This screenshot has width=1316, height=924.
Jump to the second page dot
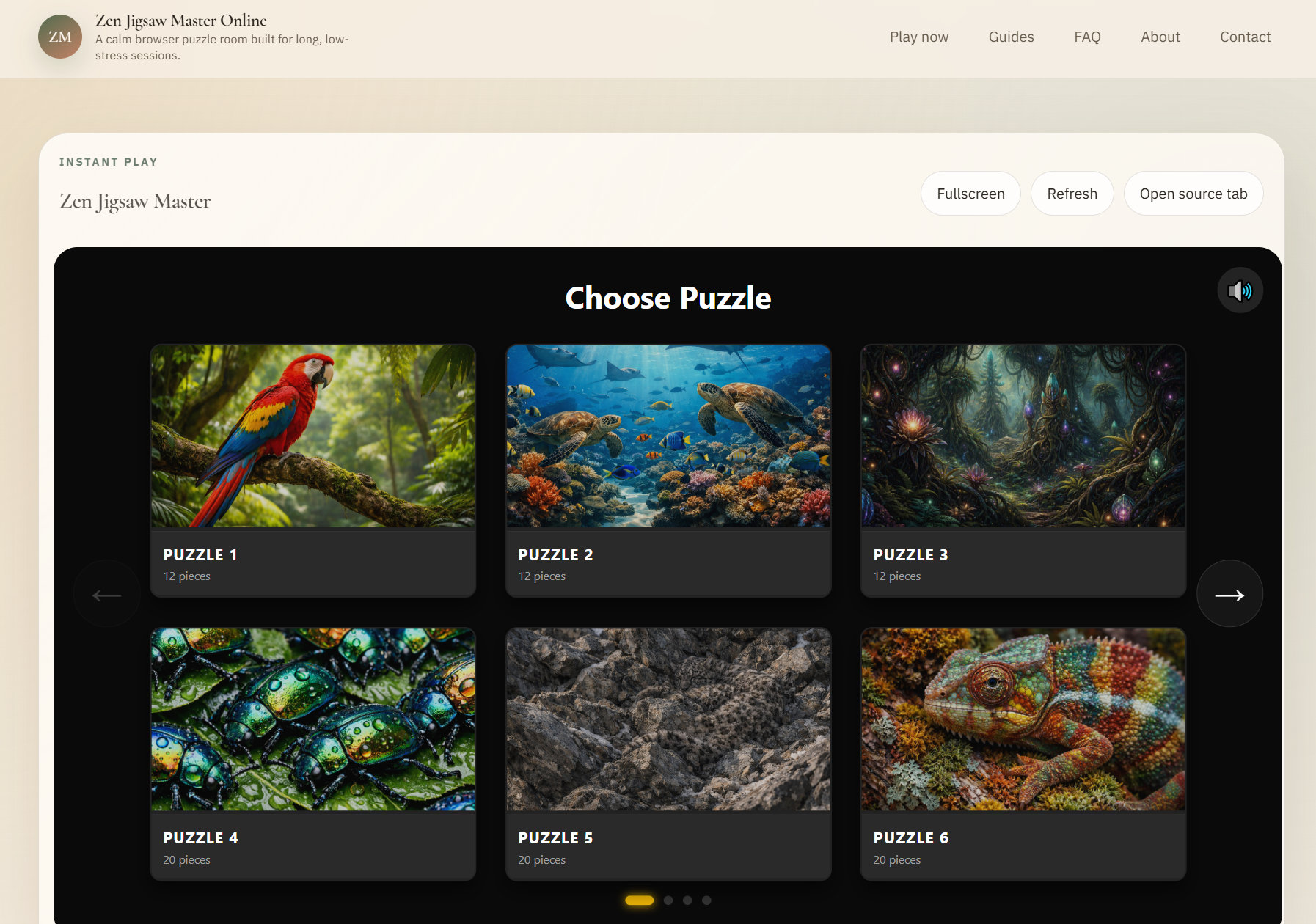click(x=668, y=901)
